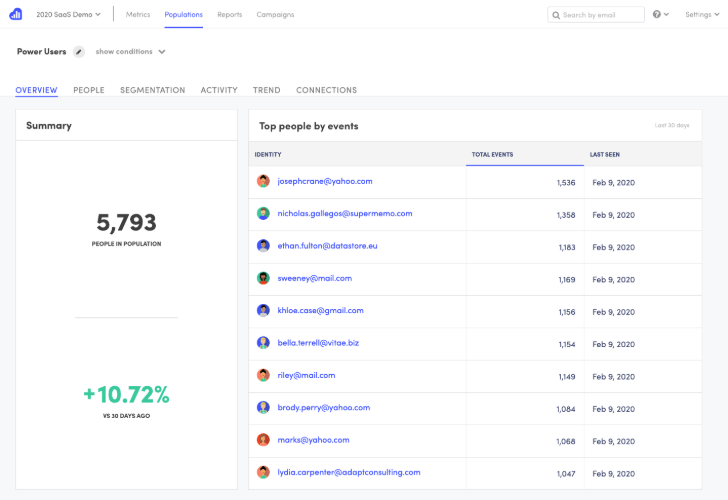
Task: Sort by Last Seen column header
Action: coord(605,155)
